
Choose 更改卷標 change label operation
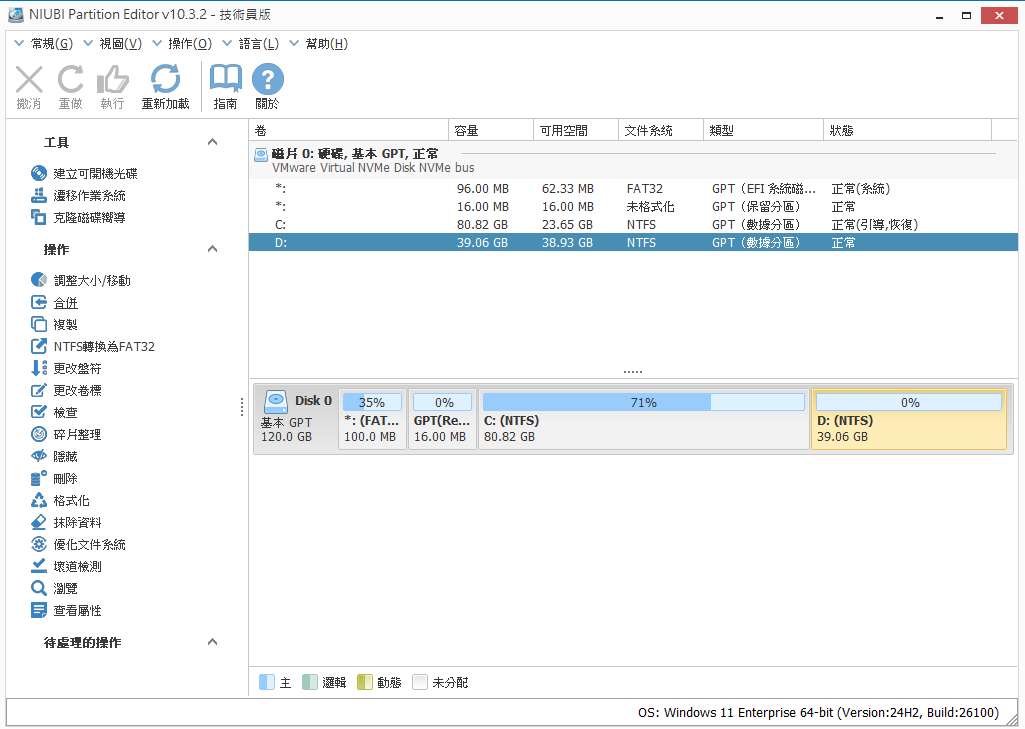pos(66,390)
